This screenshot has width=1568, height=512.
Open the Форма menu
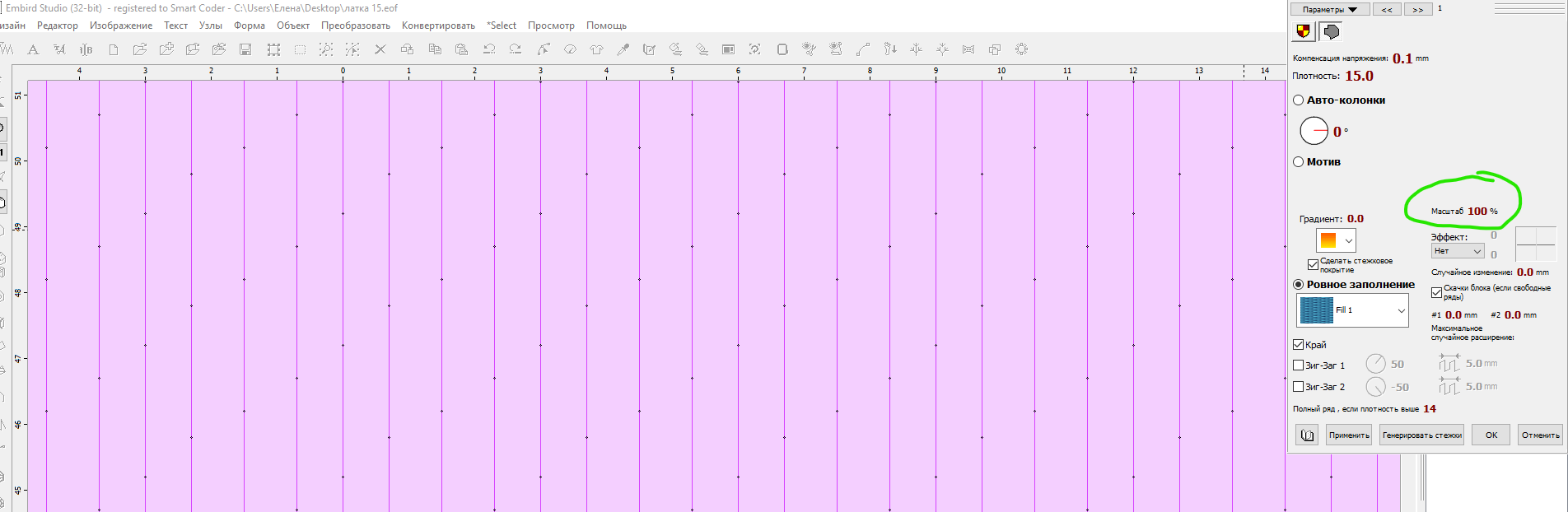click(250, 26)
